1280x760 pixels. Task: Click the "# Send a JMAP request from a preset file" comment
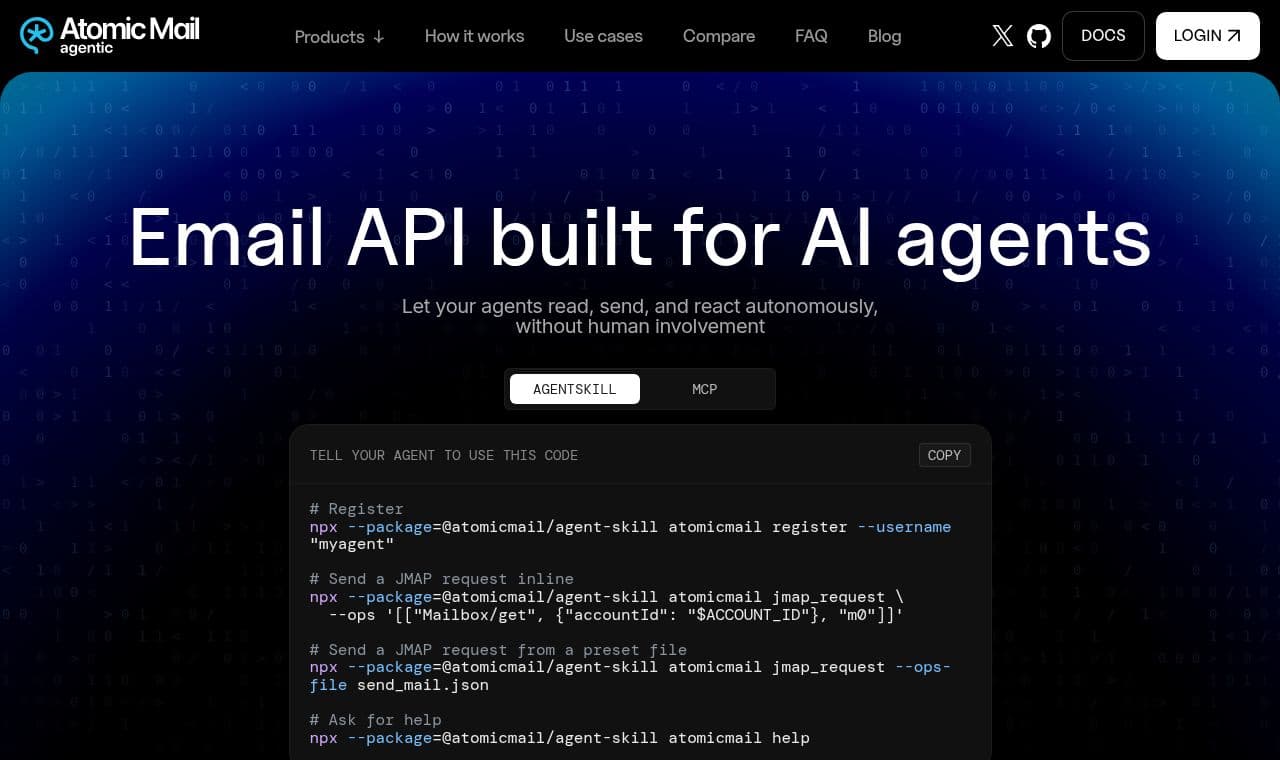click(x=498, y=650)
